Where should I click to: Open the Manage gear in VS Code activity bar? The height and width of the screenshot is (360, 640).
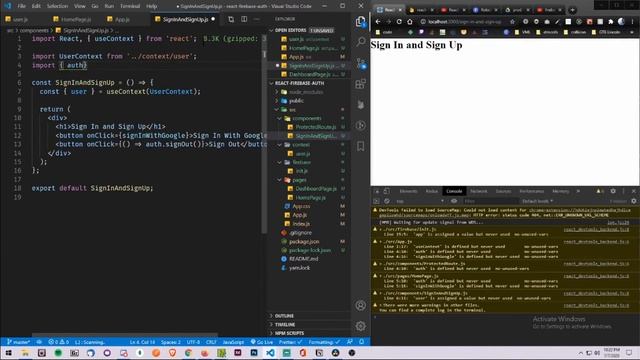(361, 326)
